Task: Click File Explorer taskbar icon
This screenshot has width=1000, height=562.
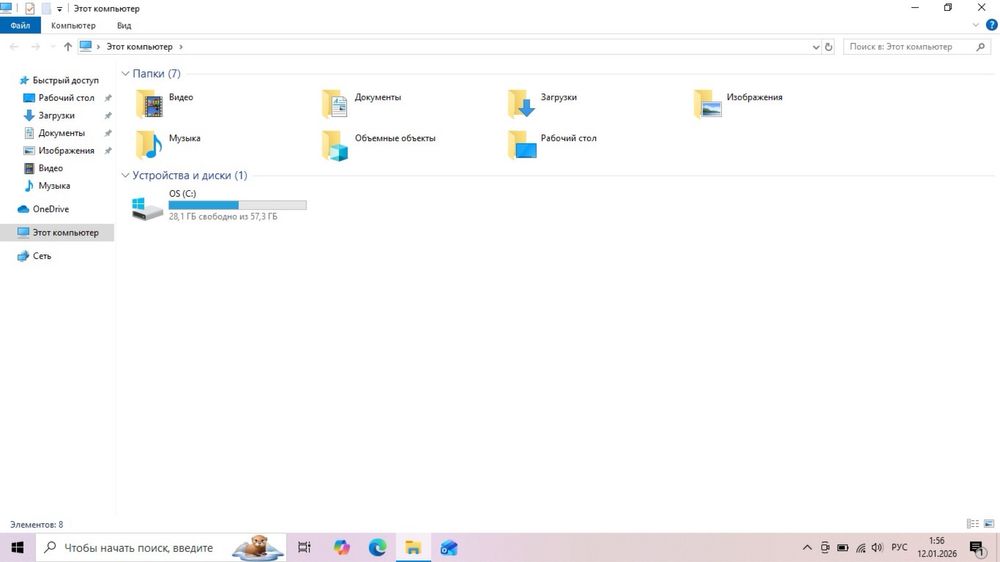Action: (x=413, y=547)
